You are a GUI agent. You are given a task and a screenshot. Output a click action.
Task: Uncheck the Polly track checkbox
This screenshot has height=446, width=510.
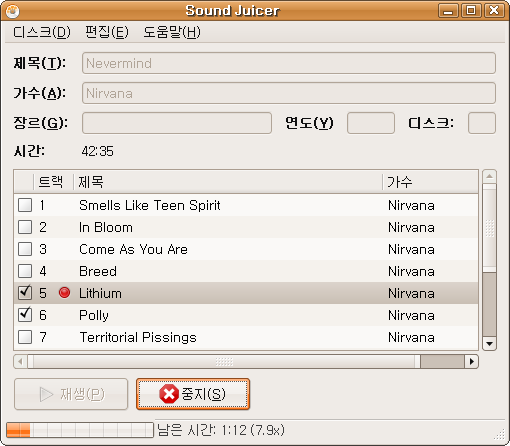pyautogui.click(x=25, y=315)
